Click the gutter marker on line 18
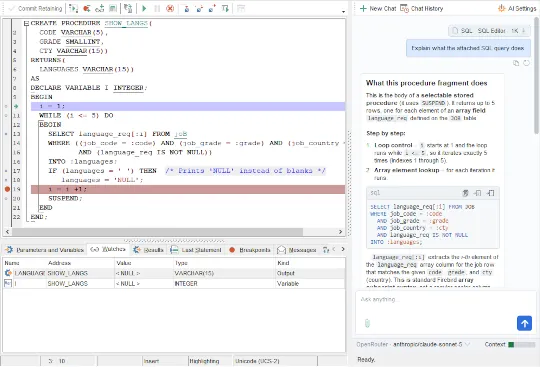Image resolution: width=540 pixels, height=367 pixels. (6, 180)
